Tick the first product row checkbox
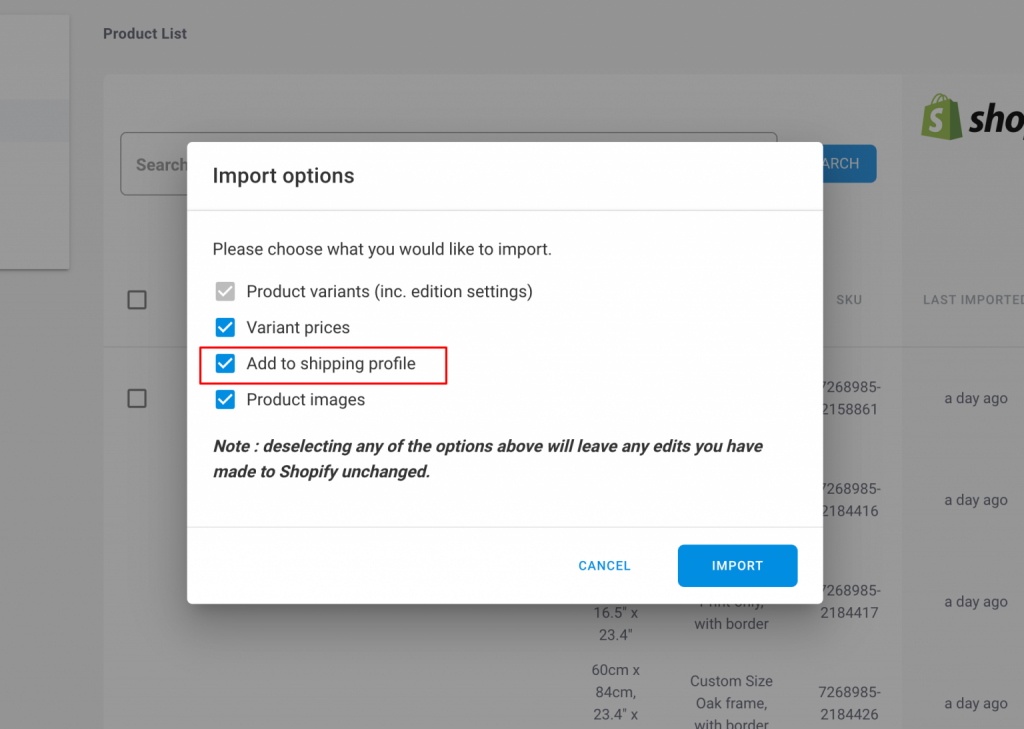Screen dimensions: 1024x729 pyautogui.click(x=137, y=398)
